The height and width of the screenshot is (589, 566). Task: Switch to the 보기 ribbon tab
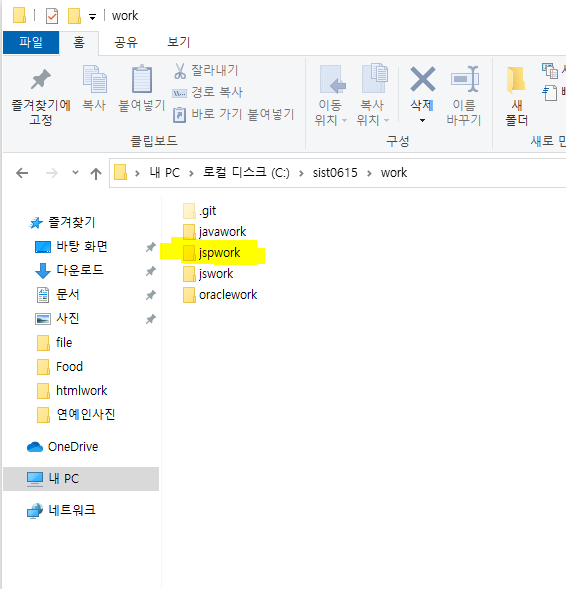pyautogui.click(x=178, y=42)
